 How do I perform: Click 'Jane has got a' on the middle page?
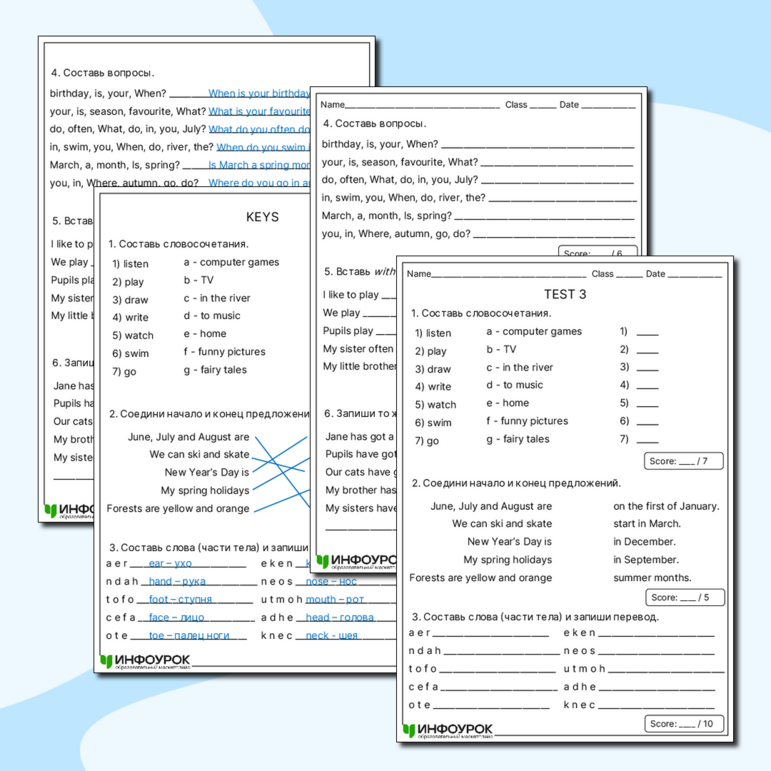pos(359,437)
